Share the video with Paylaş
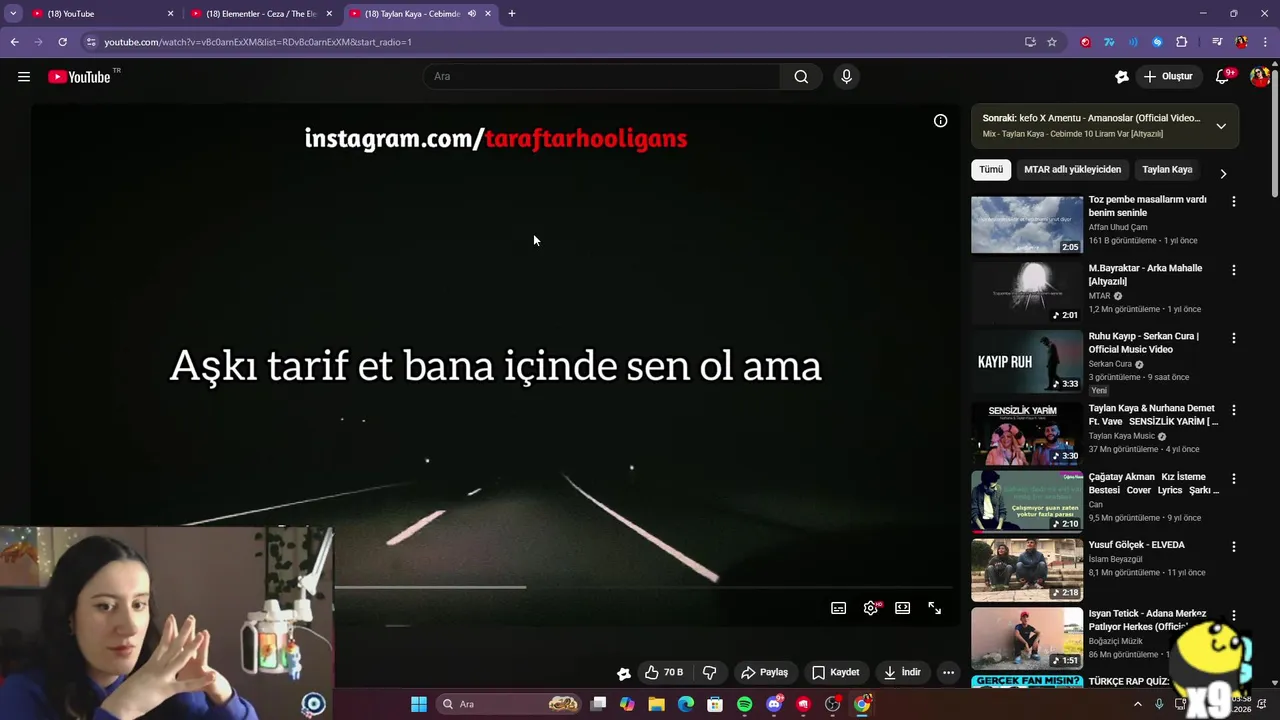 tap(764, 672)
